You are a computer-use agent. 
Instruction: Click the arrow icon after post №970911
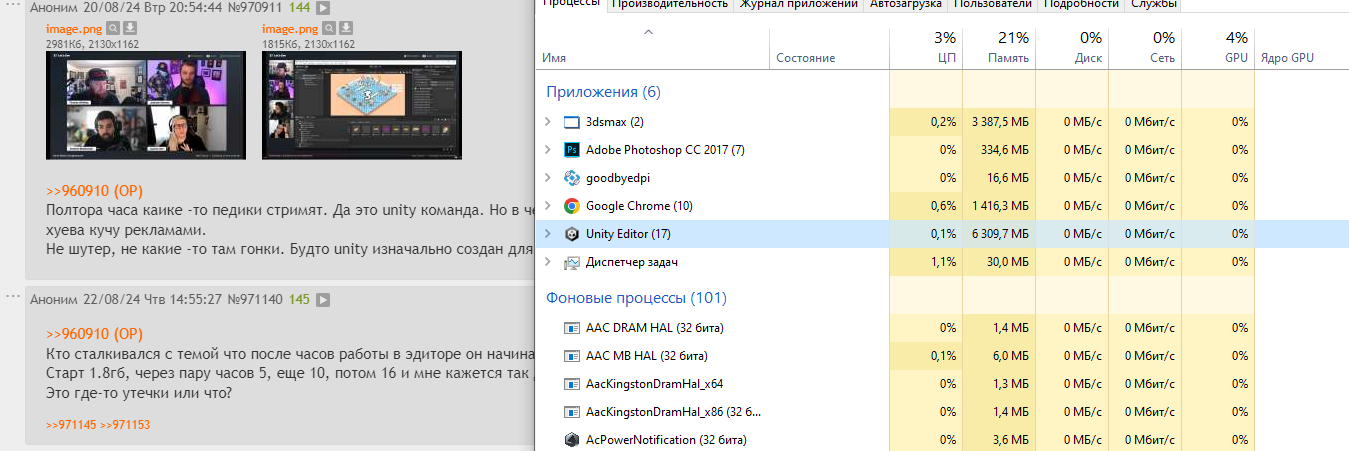click(x=323, y=7)
